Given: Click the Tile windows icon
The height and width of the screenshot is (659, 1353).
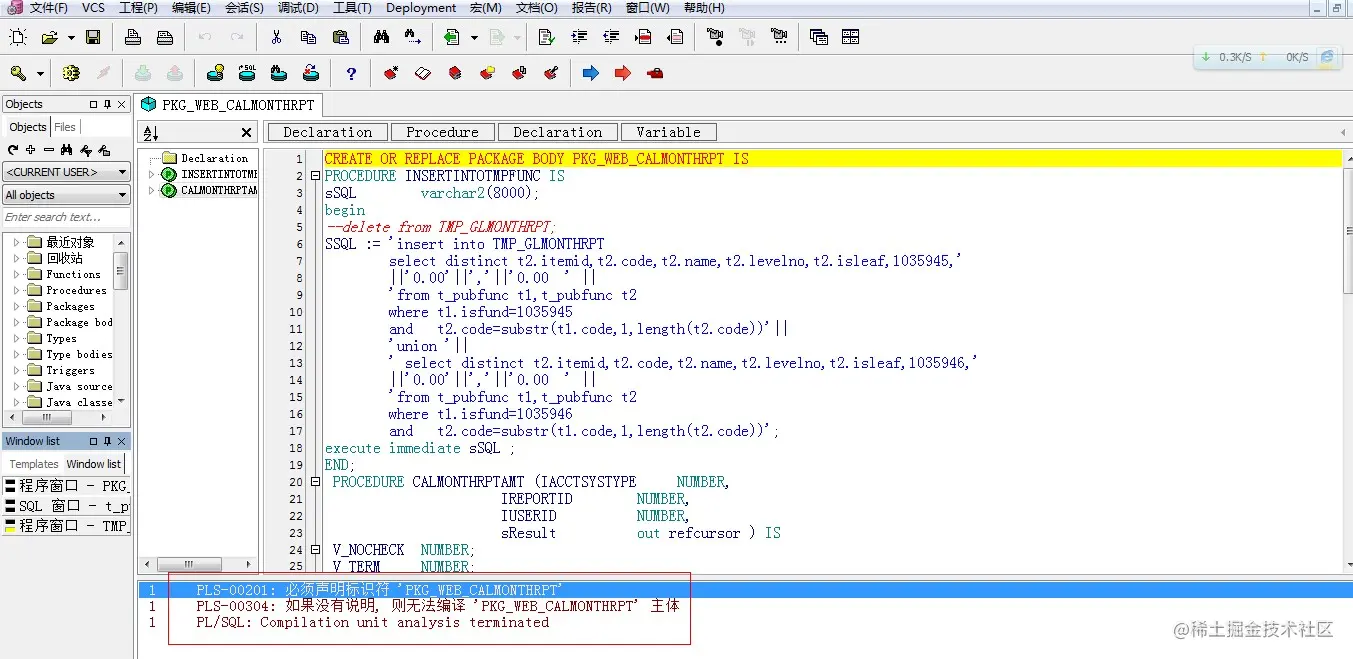Looking at the screenshot, I should click(851, 37).
